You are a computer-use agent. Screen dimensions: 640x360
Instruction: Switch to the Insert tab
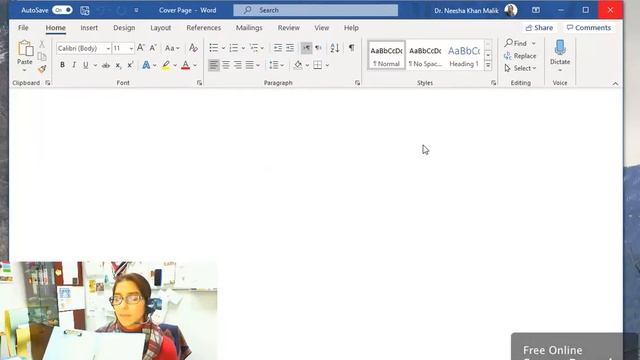[x=89, y=28]
